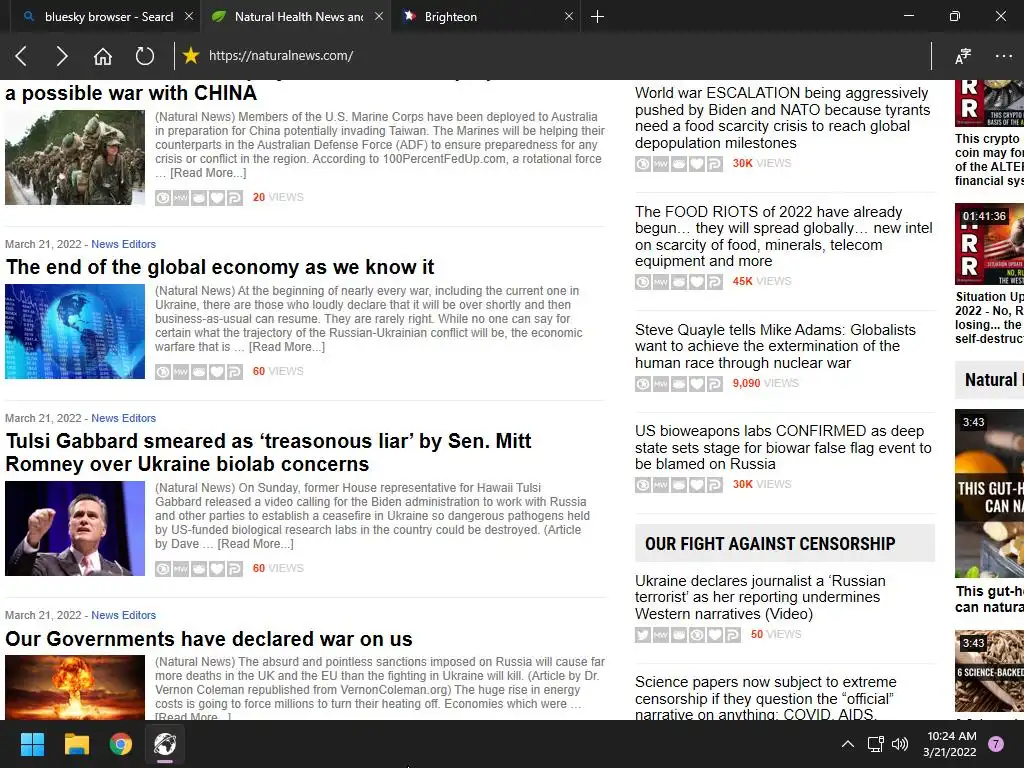1024x768 pixels.
Task: Open 'Our Governments have declared war on us'
Action: click(209, 639)
